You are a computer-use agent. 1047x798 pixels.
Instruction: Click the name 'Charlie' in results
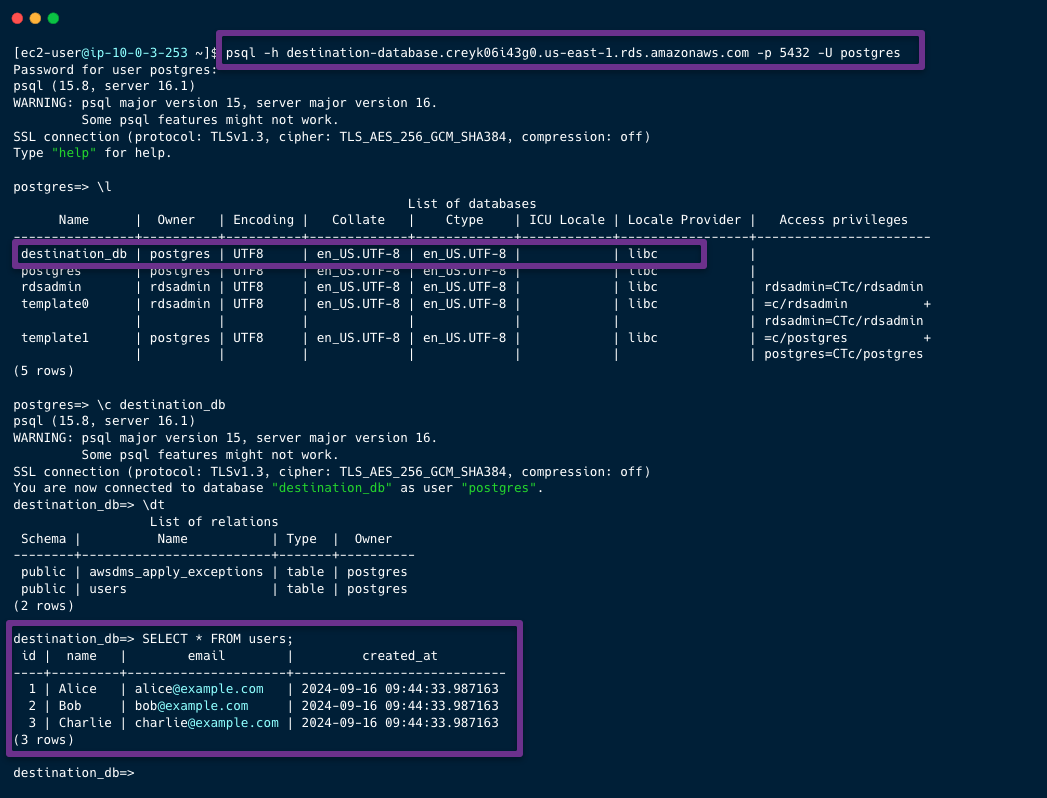tap(85, 723)
